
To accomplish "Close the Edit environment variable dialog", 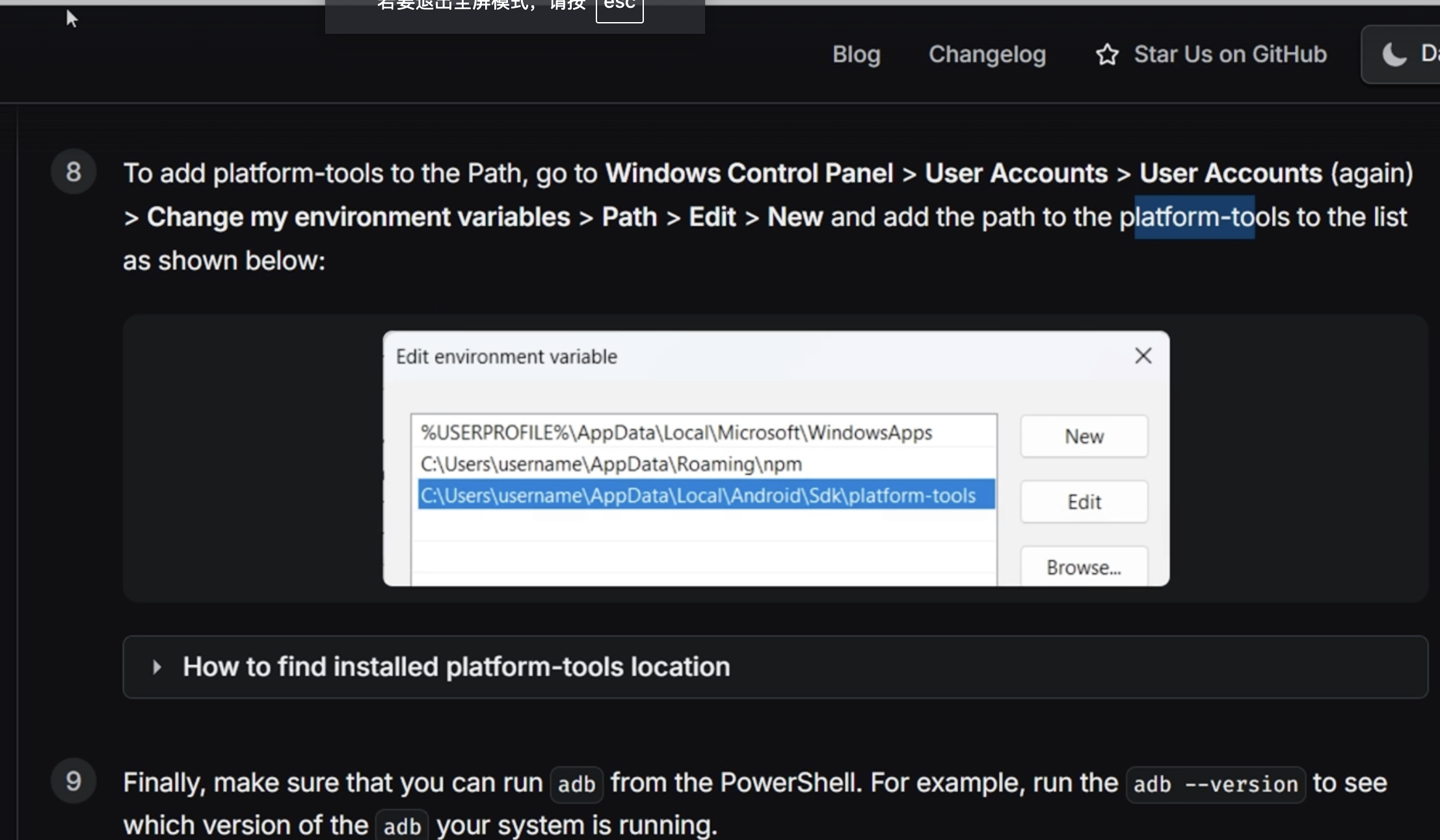I will coord(1143,356).
